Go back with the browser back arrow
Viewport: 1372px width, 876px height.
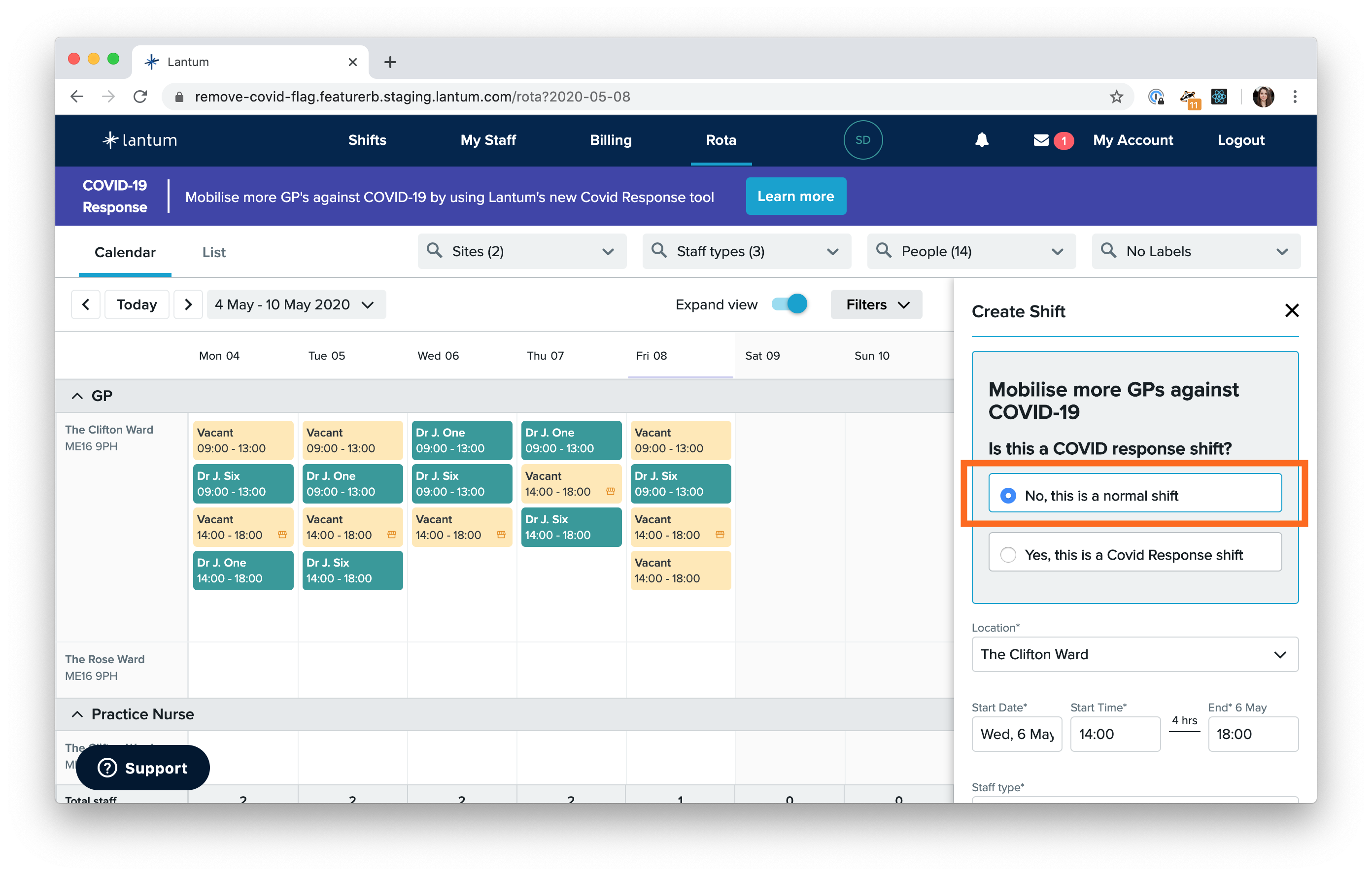[x=77, y=96]
